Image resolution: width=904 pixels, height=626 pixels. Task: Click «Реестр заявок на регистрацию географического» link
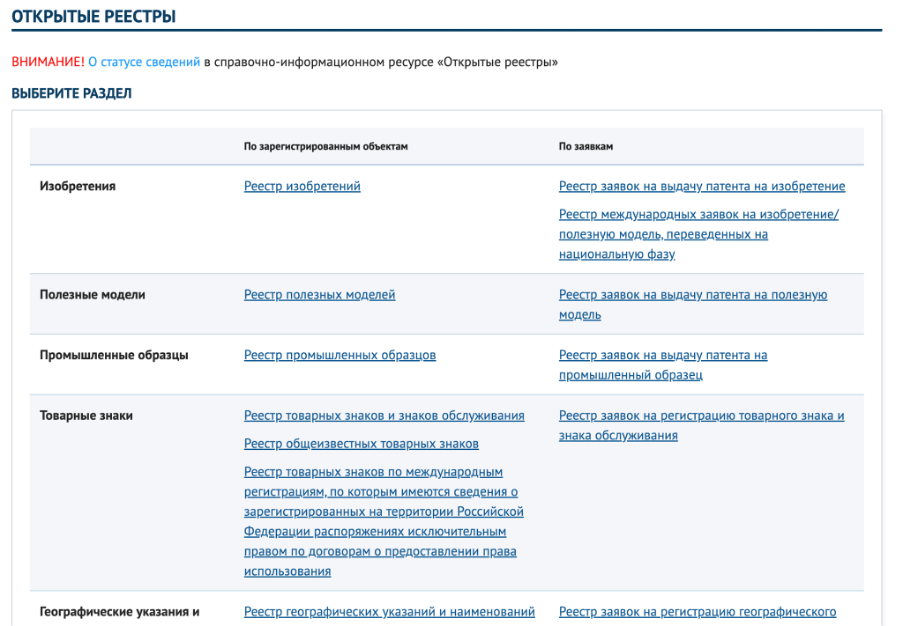(x=697, y=612)
